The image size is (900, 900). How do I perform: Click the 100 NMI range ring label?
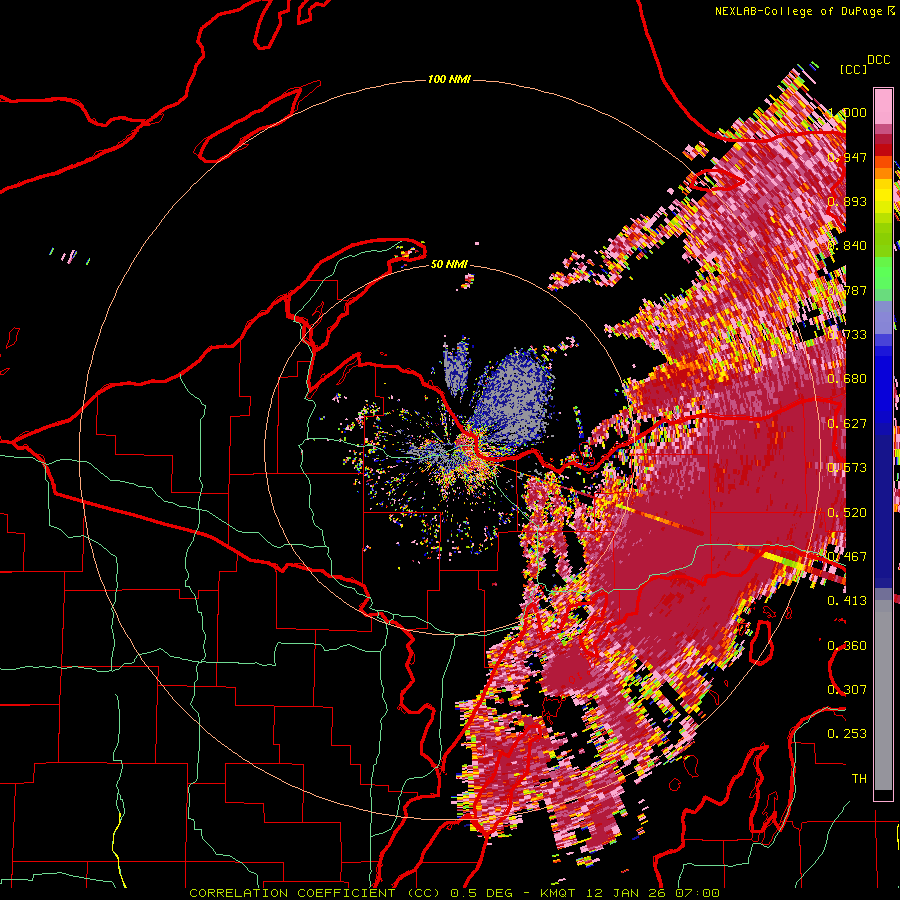pyautogui.click(x=449, y=79)
